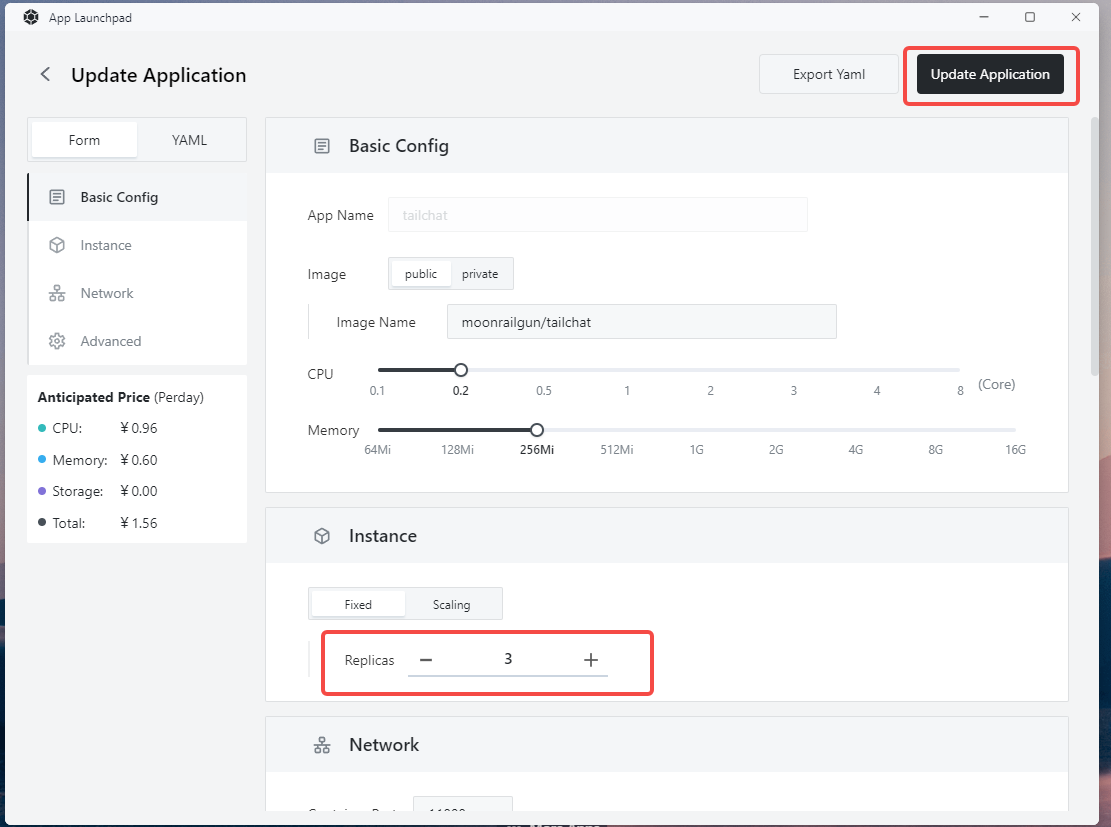
Task: Click the CPU price ¥0.96 value
Action: coord(139,428)
